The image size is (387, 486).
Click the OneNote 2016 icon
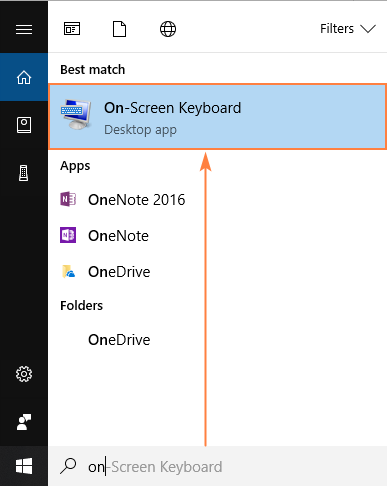tap(68, 199)
